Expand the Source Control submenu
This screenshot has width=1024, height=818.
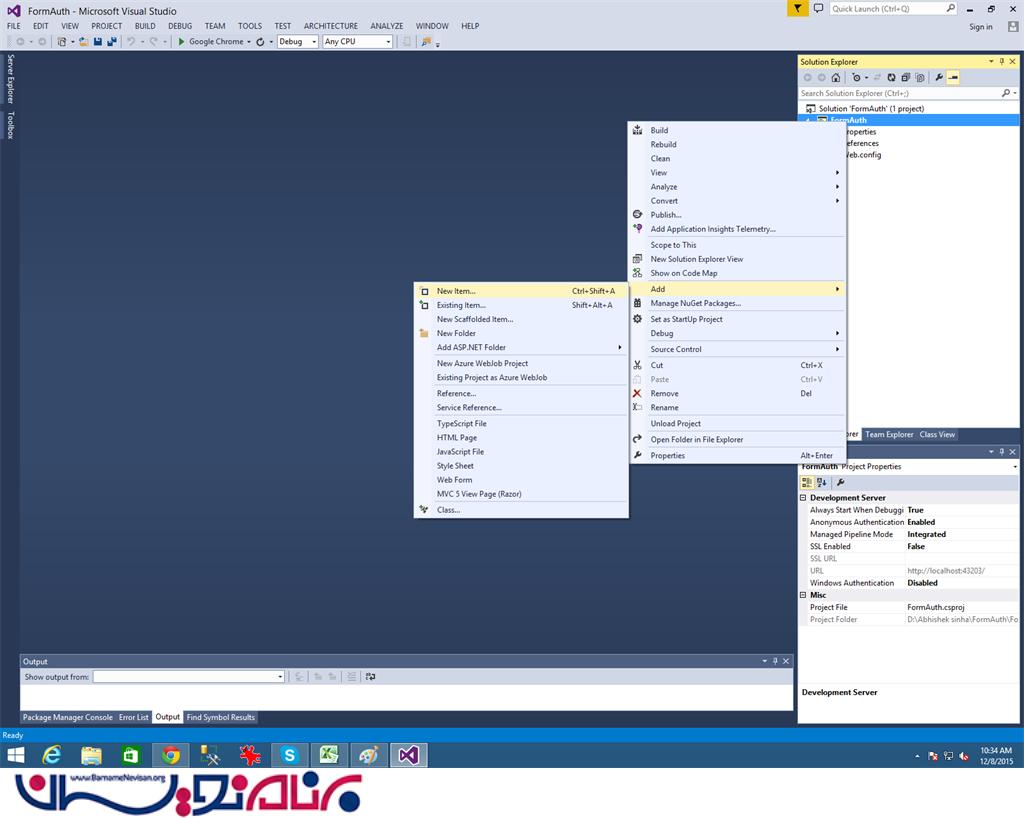[x=737, y=349]
